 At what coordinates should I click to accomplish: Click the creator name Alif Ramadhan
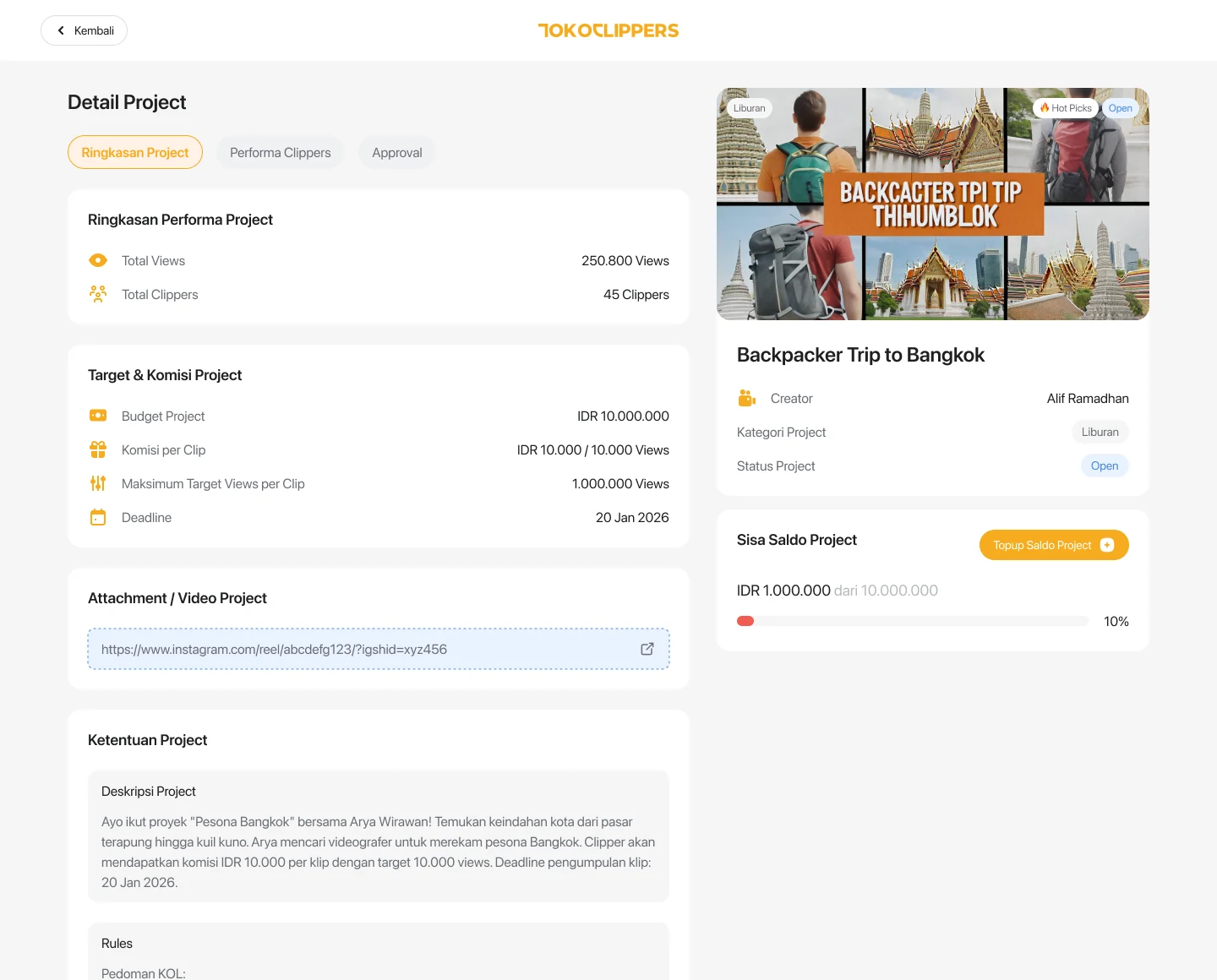[x=1088, y=398]
